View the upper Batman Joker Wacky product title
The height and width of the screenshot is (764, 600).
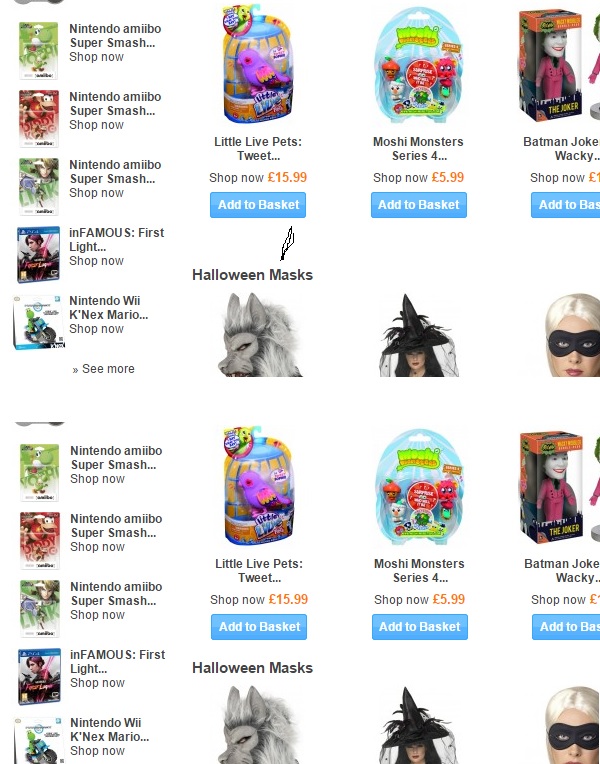(x=561, y=149)
